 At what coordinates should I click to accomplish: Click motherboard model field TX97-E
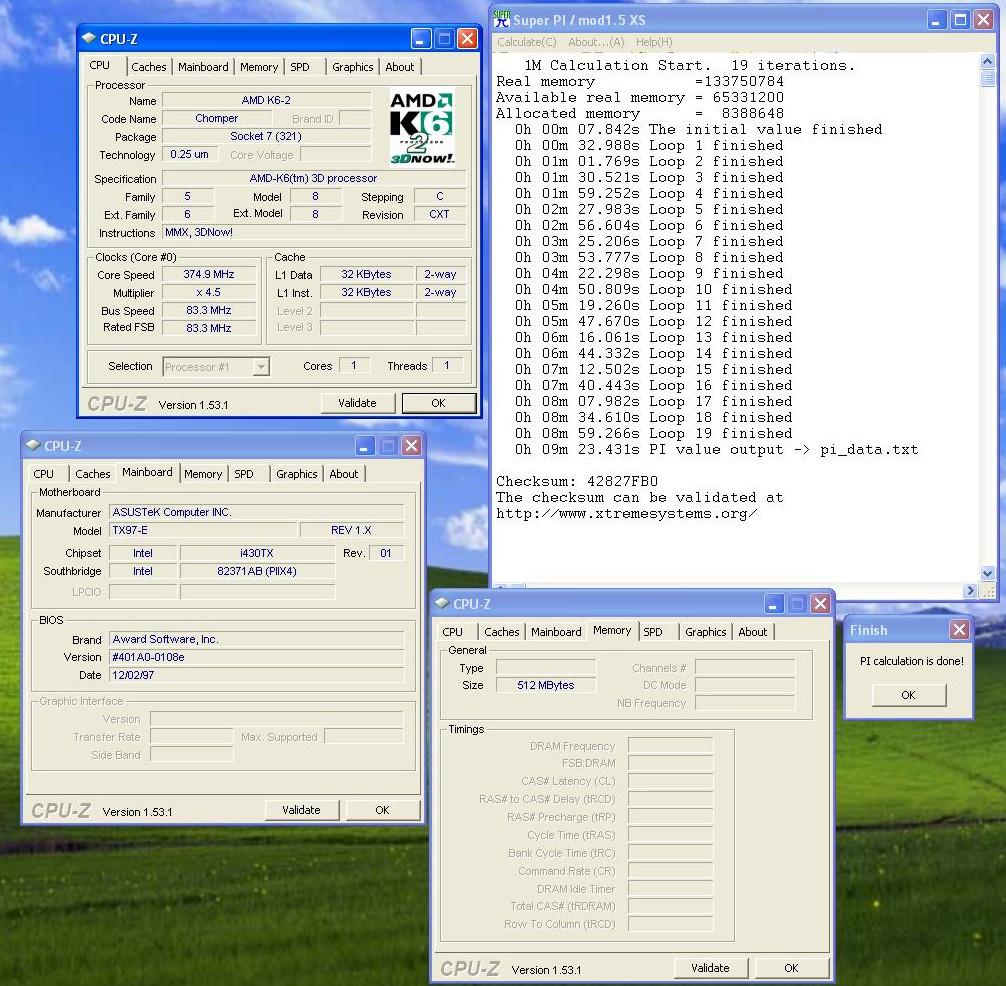pyautogui.click(x=203, y=530)
